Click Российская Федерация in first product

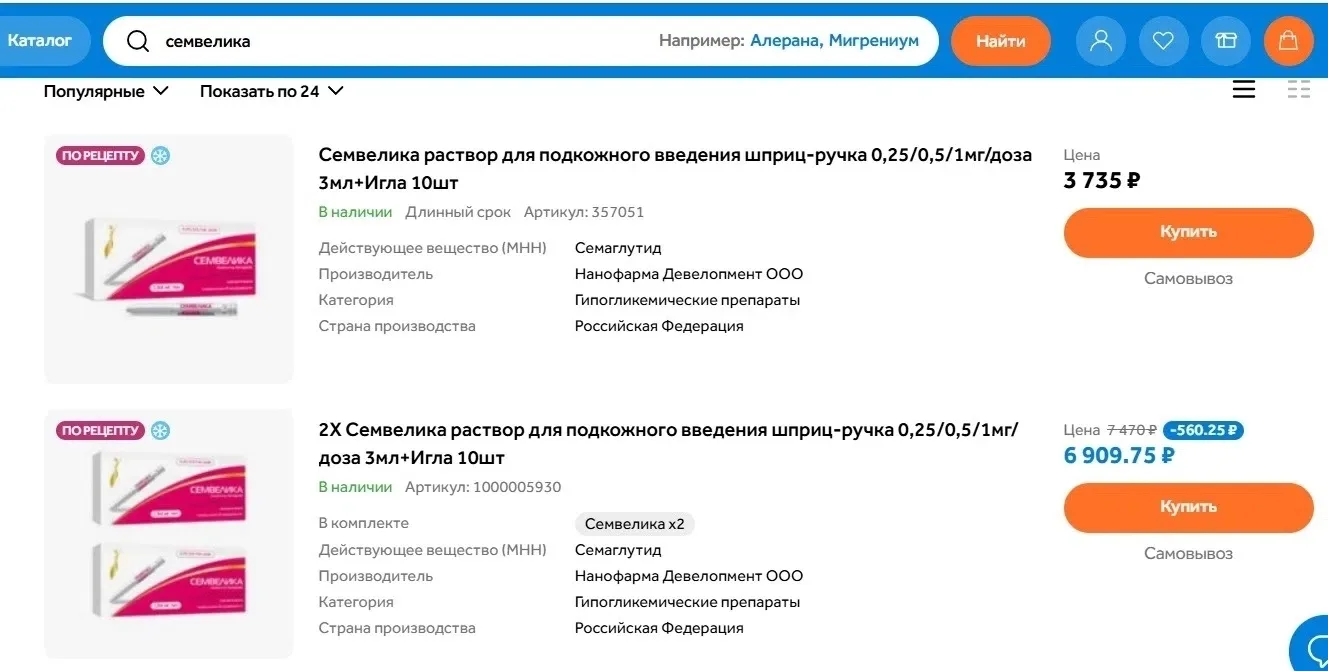click(x=659, y=326)
